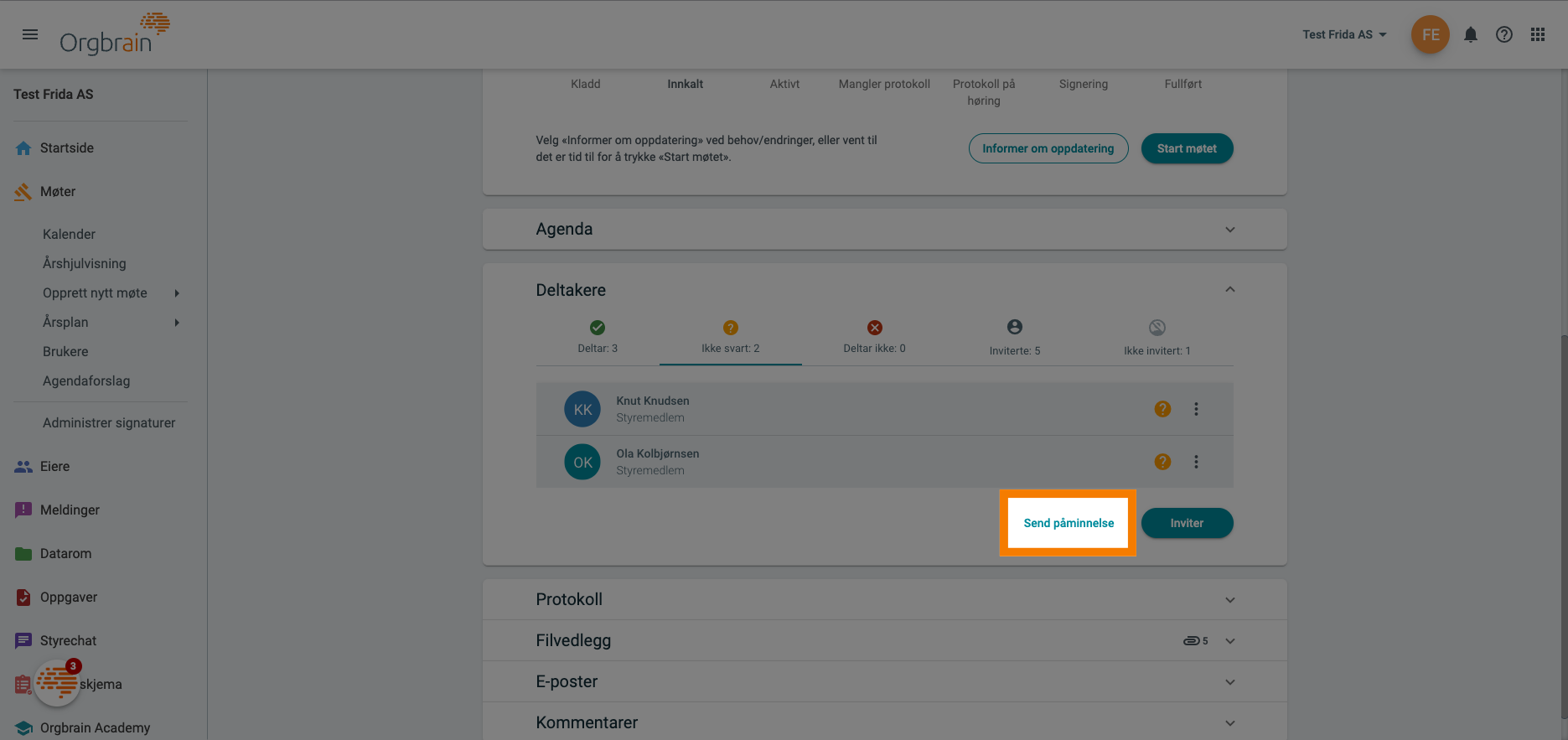Open the apps grid icon

pyautogui.click(x=1537, y=34)
